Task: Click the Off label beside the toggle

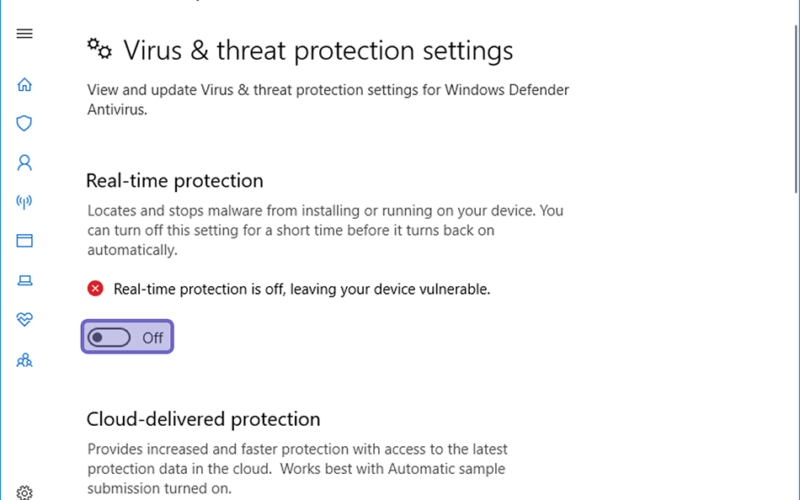Action: (x=153, y=338)
